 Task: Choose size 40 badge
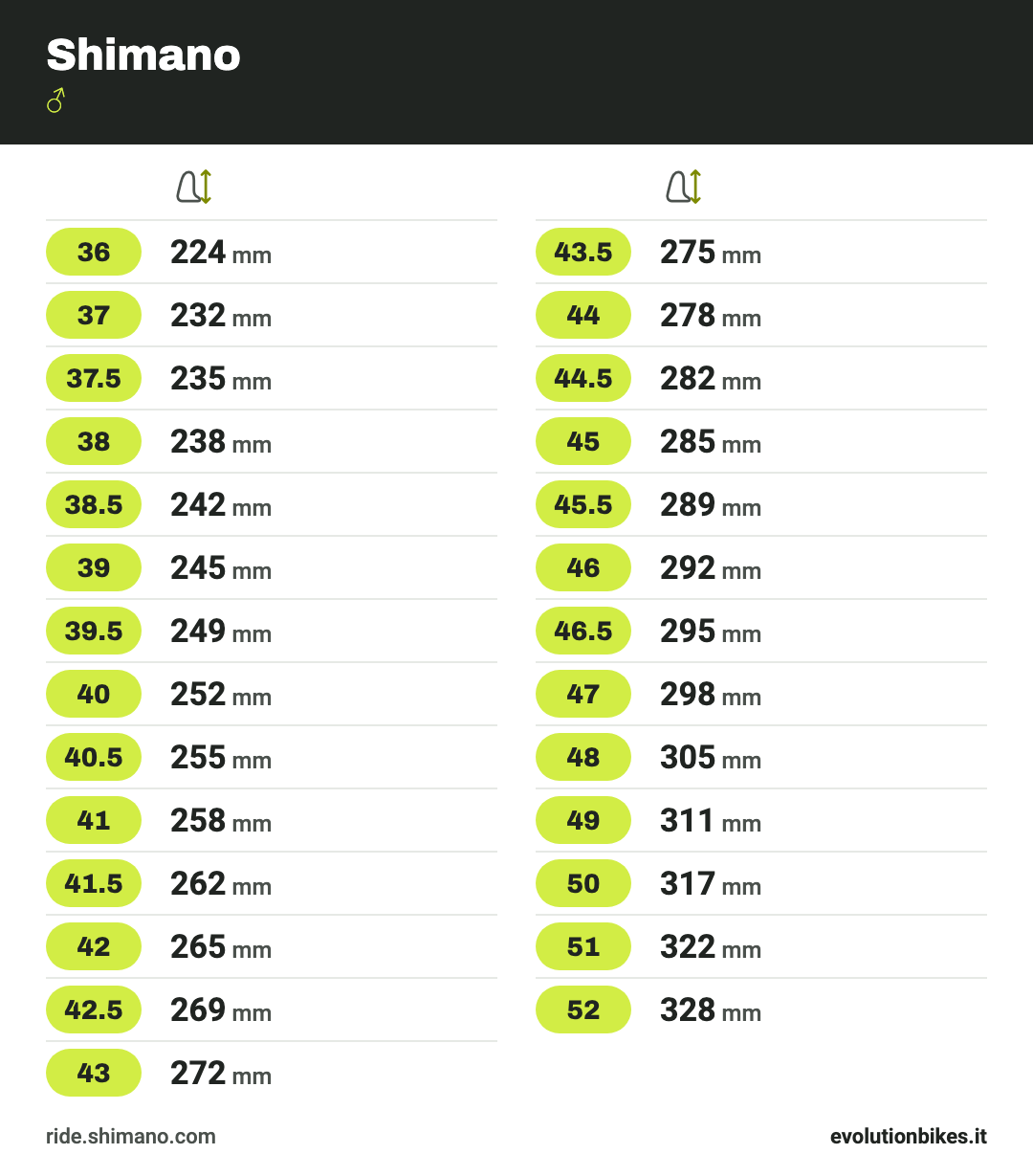tap(94, 694)
